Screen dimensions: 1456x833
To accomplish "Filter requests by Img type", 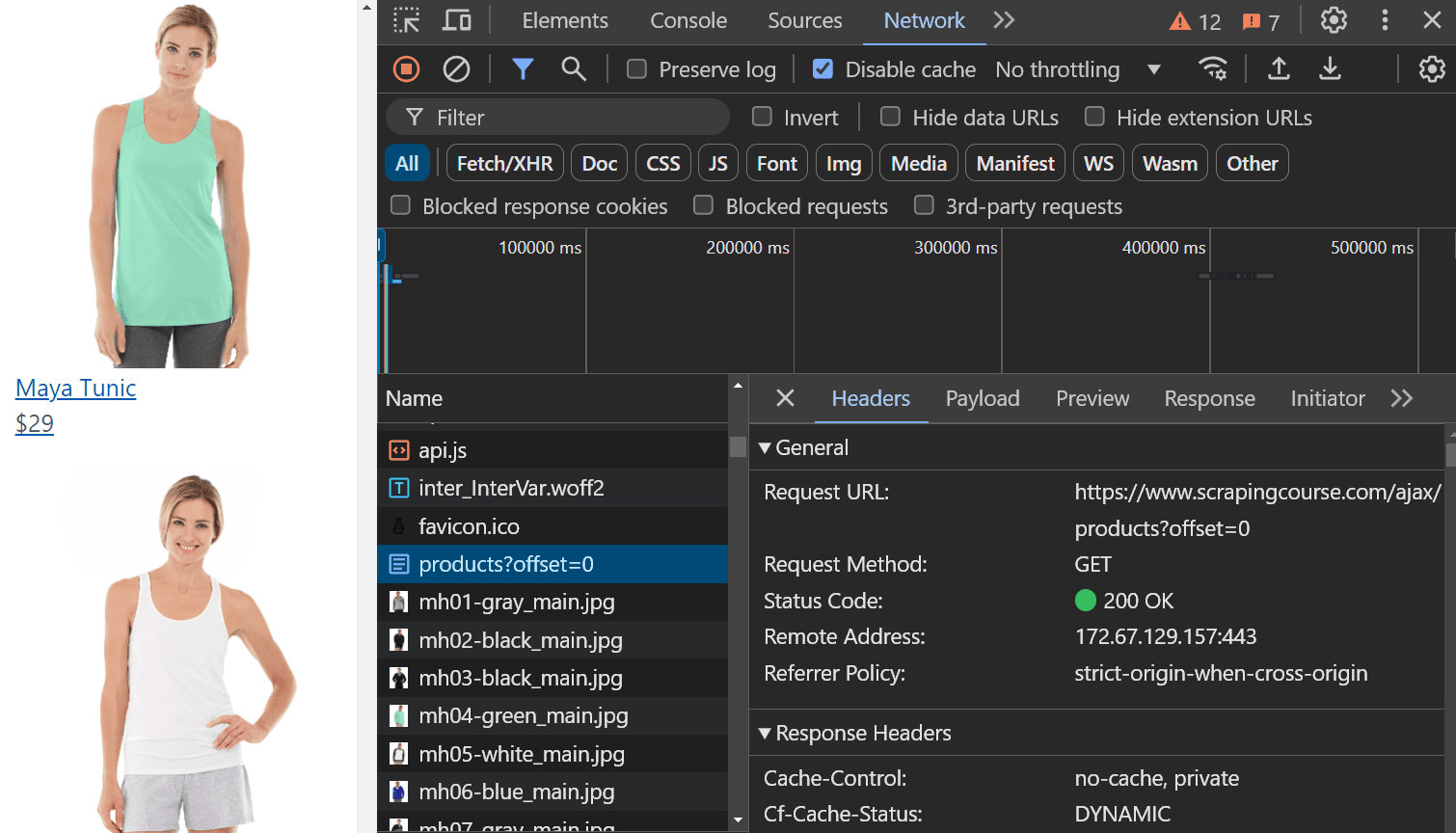I will pos(844,163).
